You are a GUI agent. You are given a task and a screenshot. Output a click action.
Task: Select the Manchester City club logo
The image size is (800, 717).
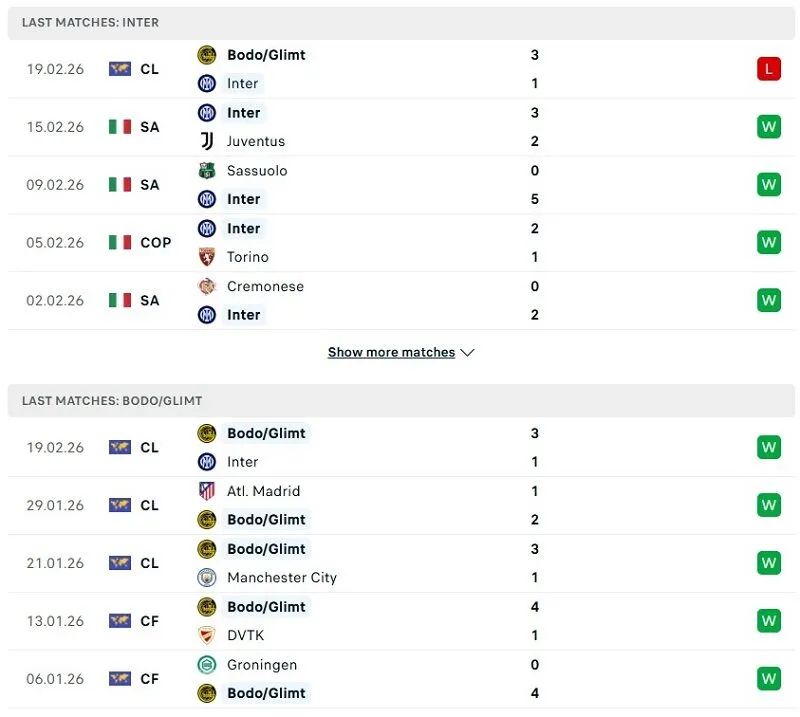(x=206, y=577)
